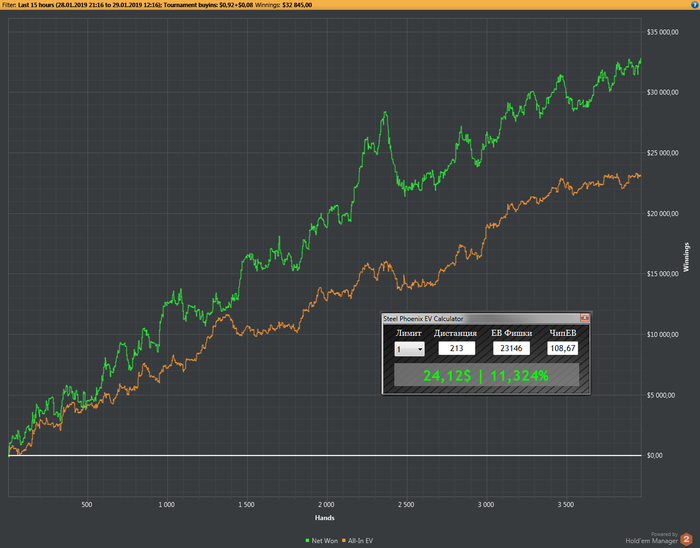Image resolution: width=700 pixels, height=548 pixels.
Task: Click the 2 500 hands axis tick label
Action: [x=406, y=504]
